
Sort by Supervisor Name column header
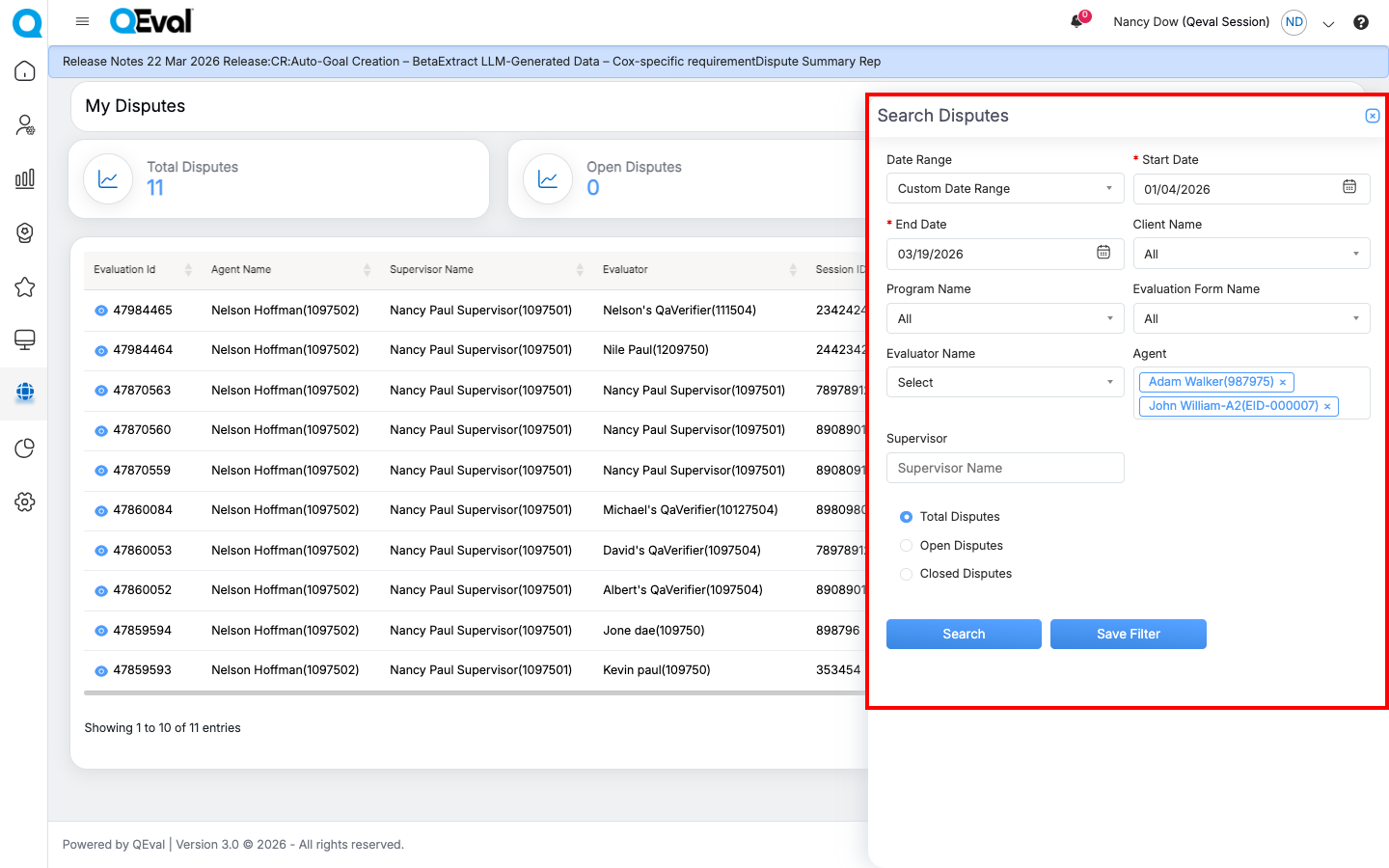point(431,270)
